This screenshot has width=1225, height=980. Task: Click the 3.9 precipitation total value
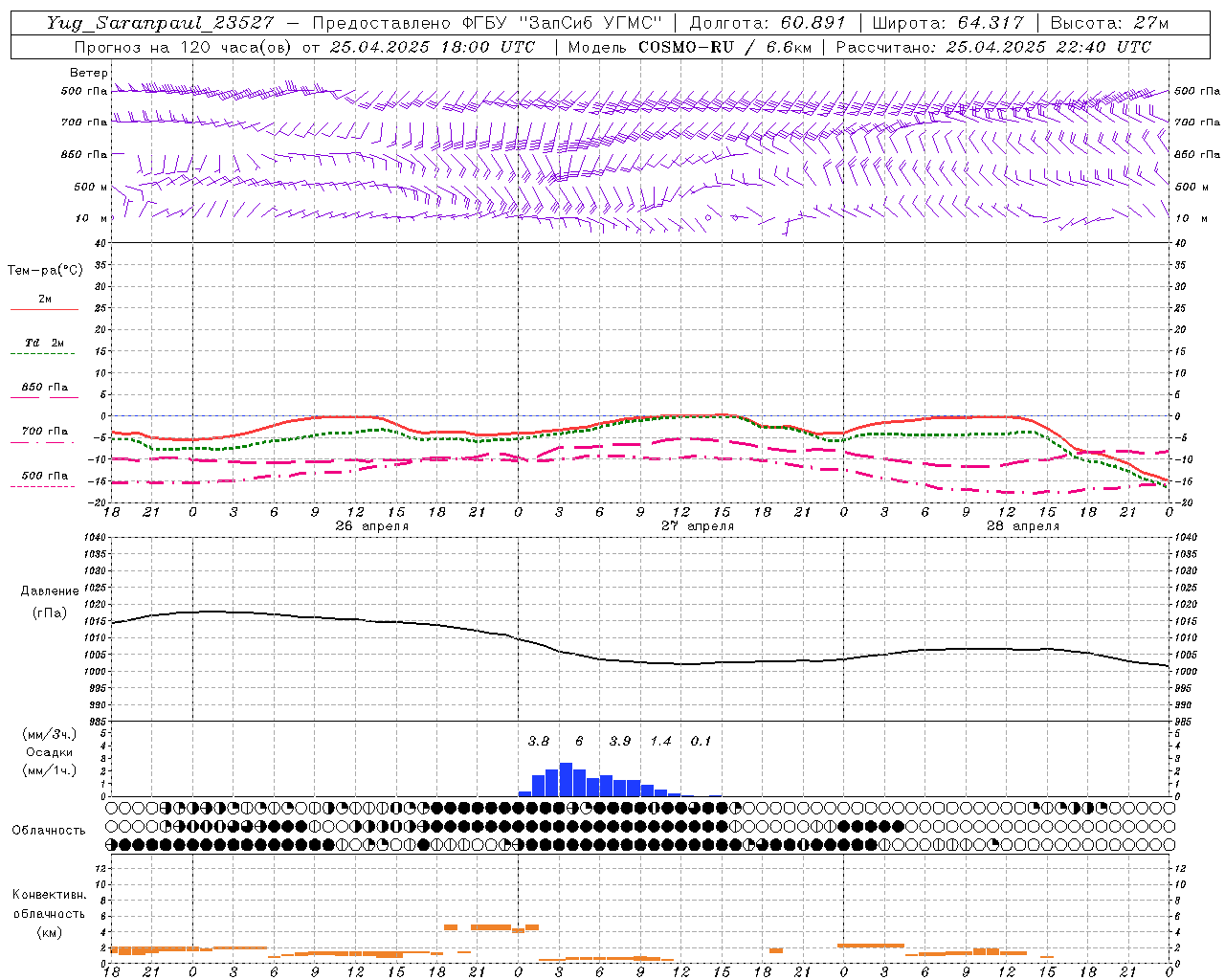click(620, 742)
